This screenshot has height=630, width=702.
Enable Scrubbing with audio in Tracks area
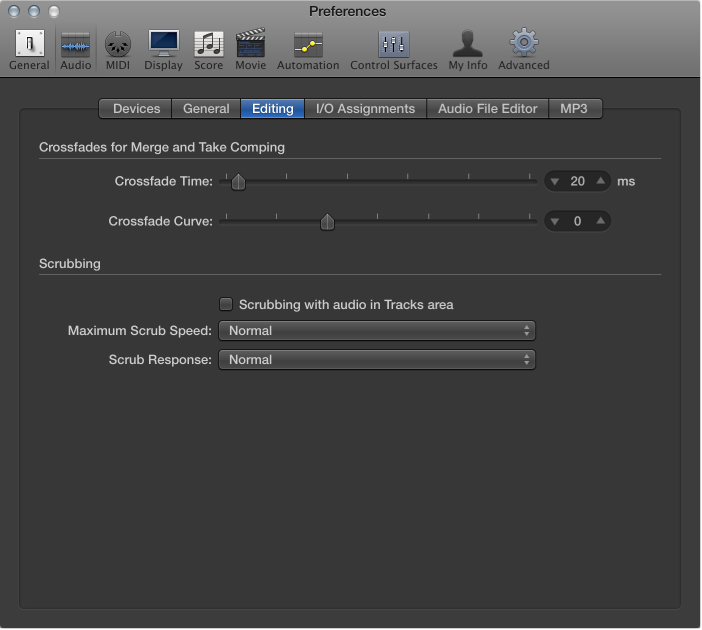coord(226,304)
